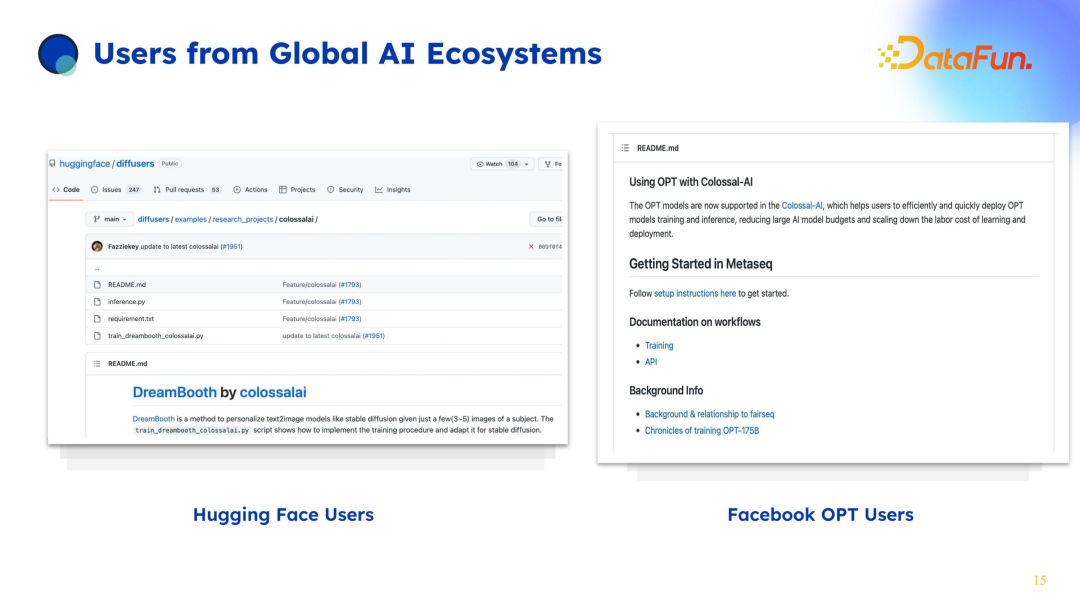The width and height of the screenshot is (1080, 607).
Task: Click the DataFun logo
Action: [x=955, y=54]
